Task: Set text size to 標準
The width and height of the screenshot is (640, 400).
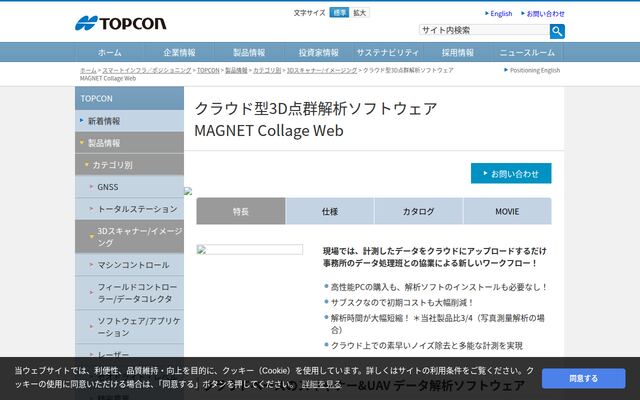Action: pos(339,13)
